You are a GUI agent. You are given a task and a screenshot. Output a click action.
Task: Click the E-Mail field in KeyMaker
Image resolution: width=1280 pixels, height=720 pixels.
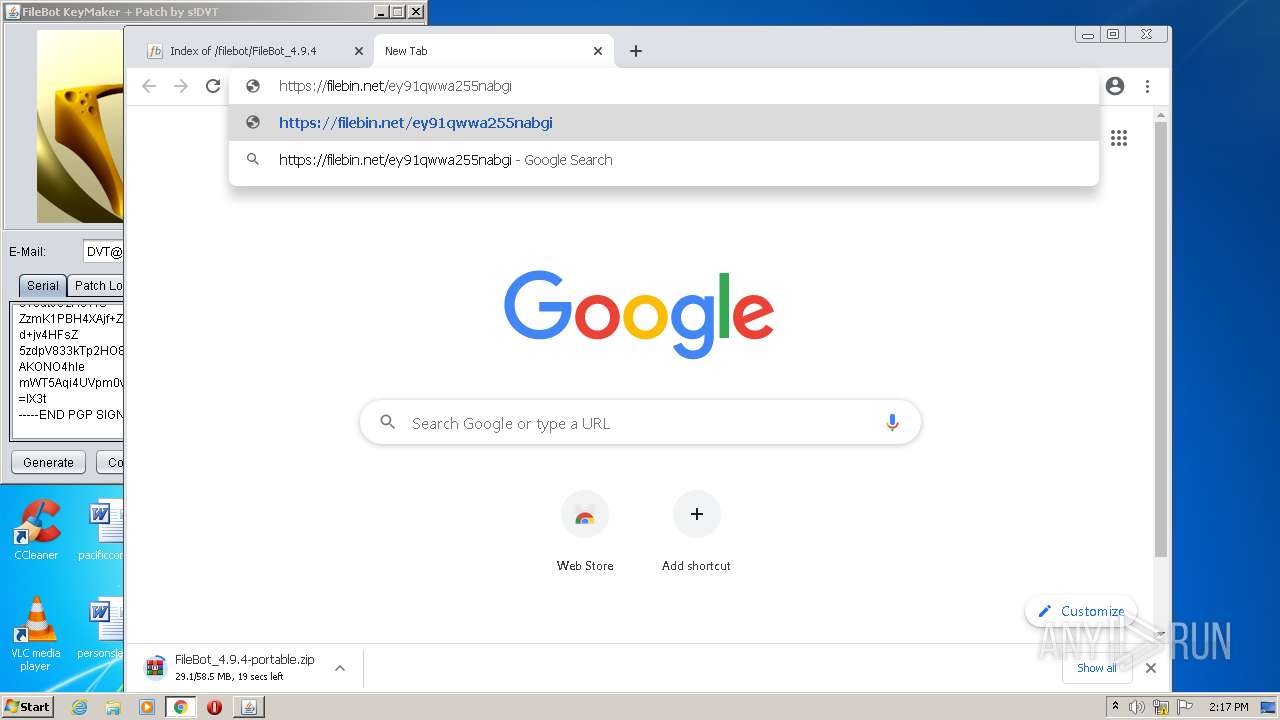103,252
